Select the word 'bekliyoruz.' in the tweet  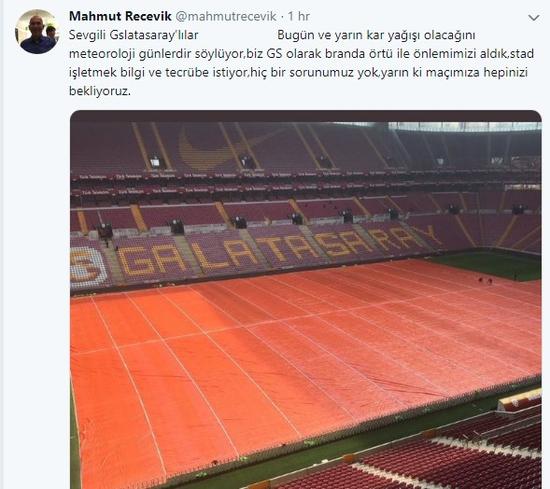tap(100, 91)
